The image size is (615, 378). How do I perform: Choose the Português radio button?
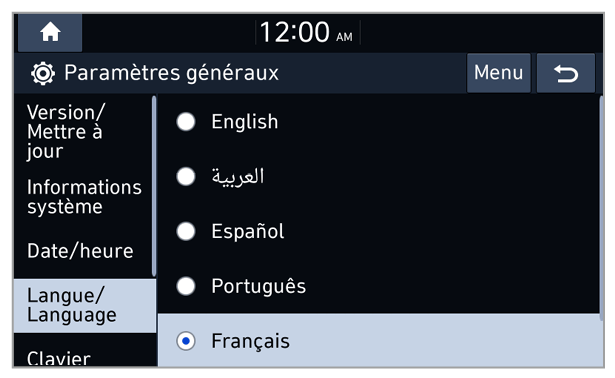coord(186,286)
